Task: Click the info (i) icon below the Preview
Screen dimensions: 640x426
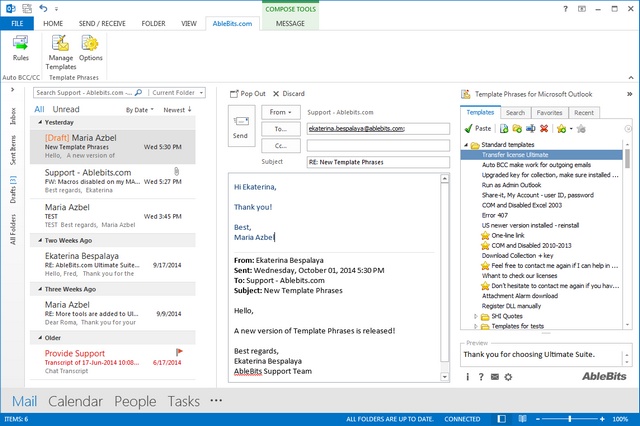Action: point(468,377)
